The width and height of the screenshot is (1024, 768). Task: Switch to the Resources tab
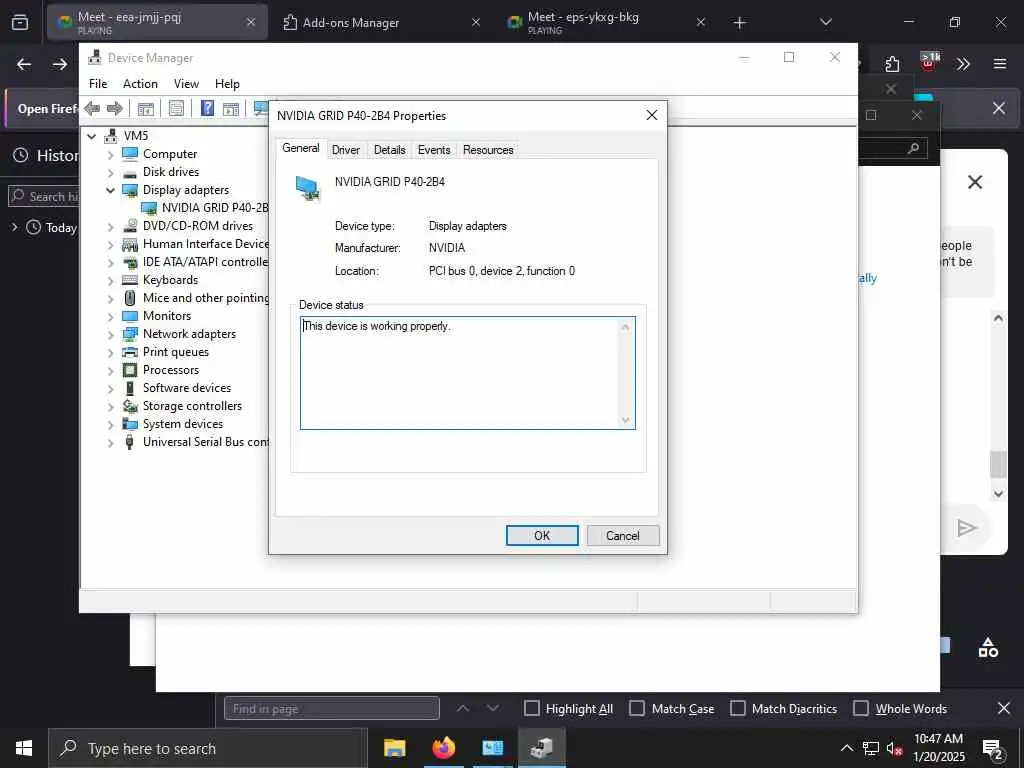tap(488, 150)
